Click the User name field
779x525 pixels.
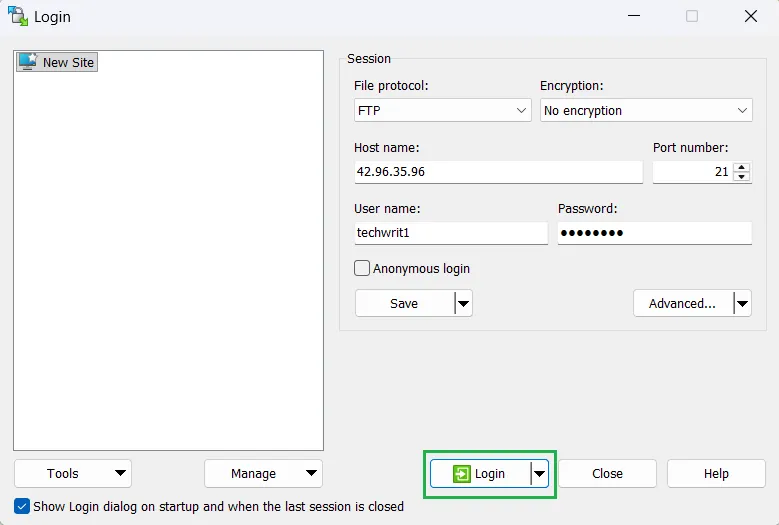coord(451,233)
